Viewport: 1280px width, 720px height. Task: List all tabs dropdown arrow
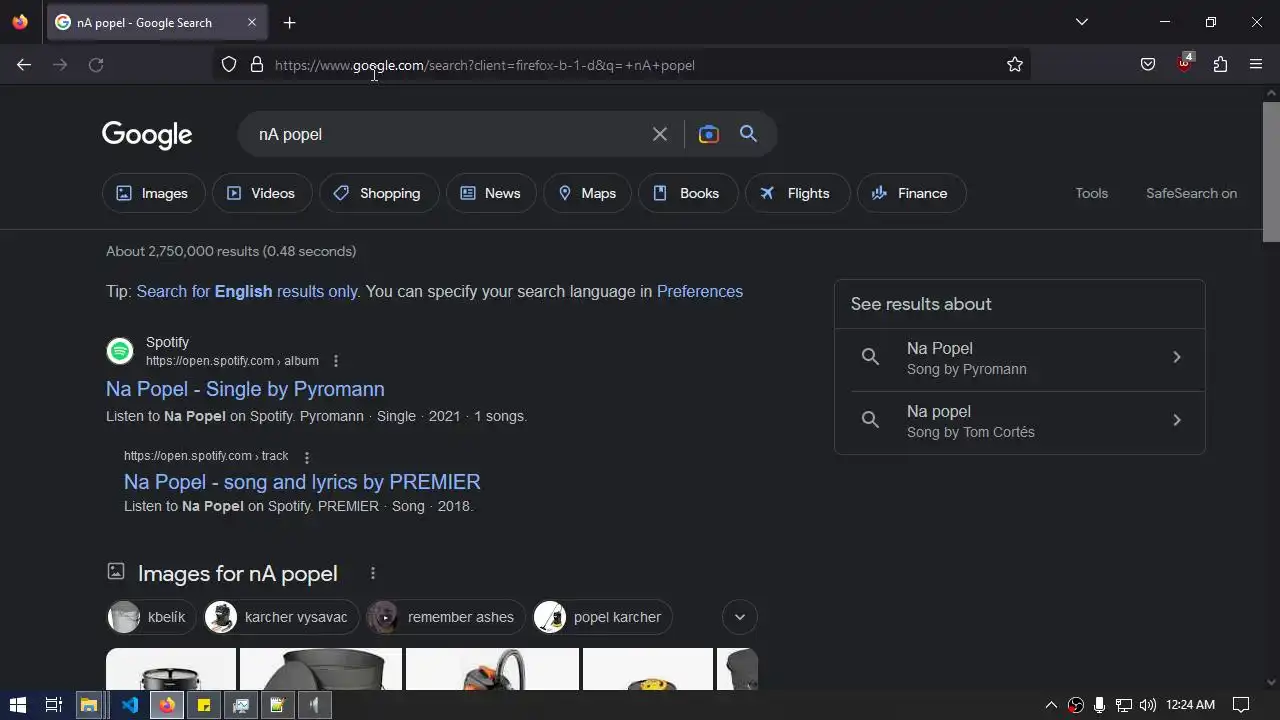pyautogui.click(x=1081, y=22)
